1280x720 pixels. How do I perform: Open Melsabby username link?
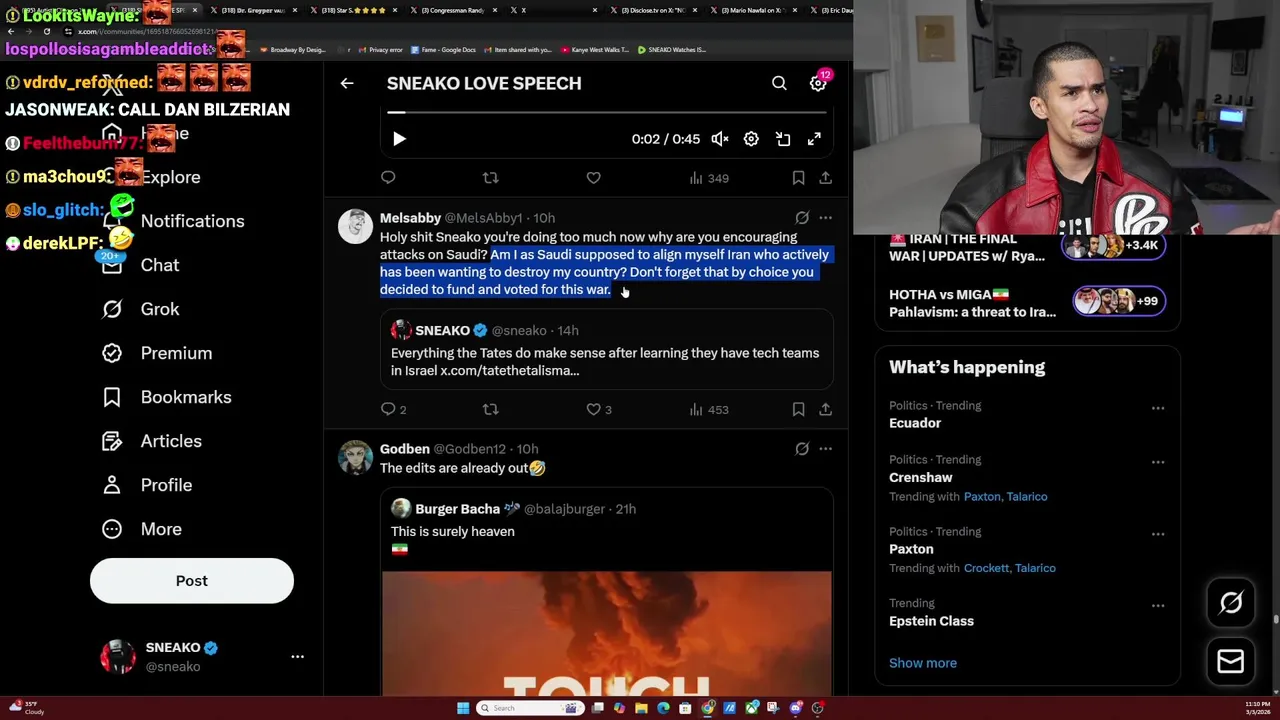tap(410, 218)
